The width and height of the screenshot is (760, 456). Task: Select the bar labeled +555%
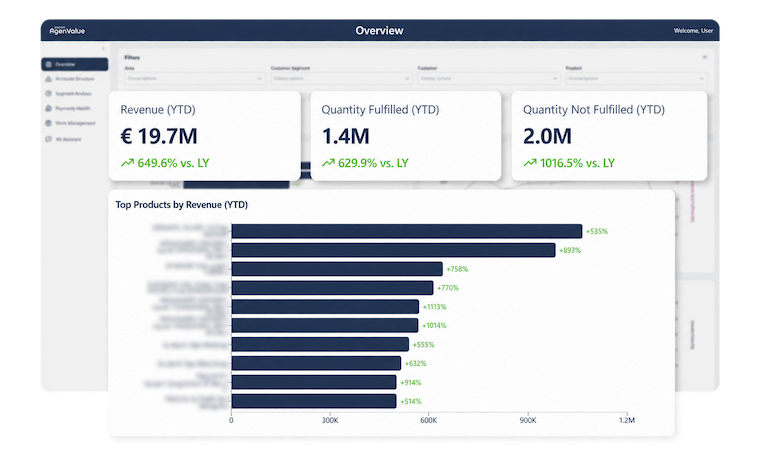(320, 345)
